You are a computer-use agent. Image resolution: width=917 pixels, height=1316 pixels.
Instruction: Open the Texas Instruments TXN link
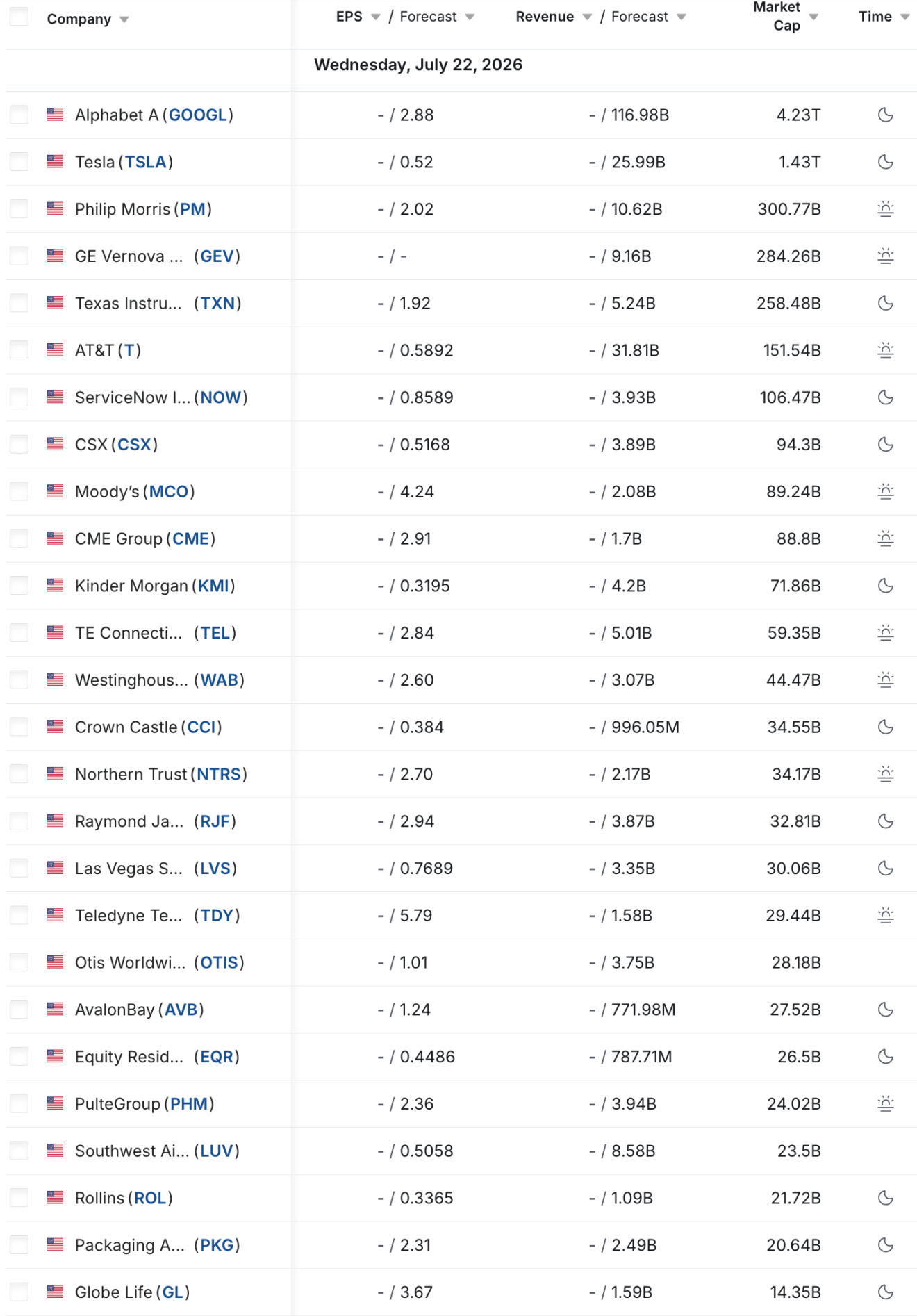pos(218,303)
